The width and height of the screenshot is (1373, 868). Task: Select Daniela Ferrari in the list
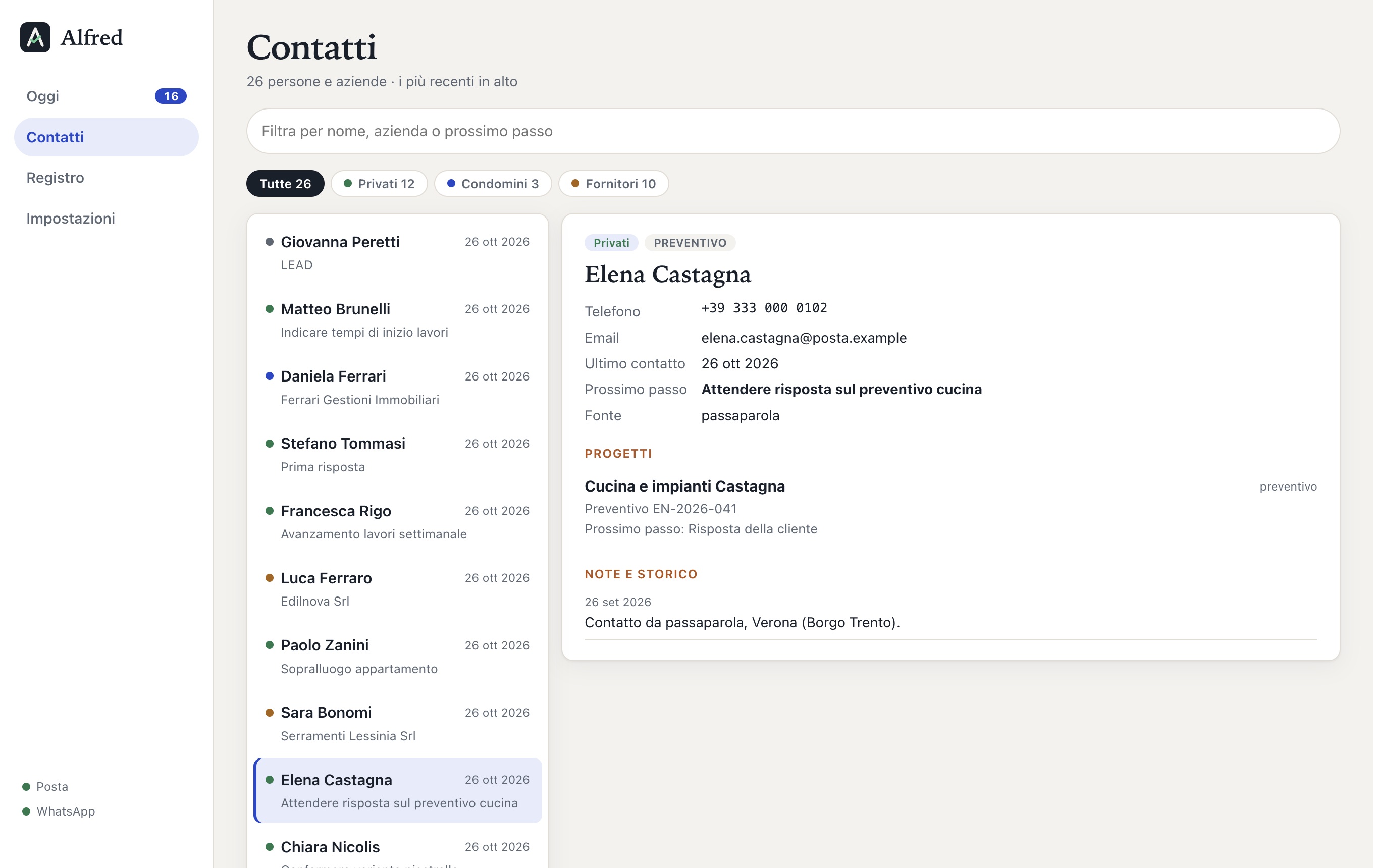click(397, 388)
